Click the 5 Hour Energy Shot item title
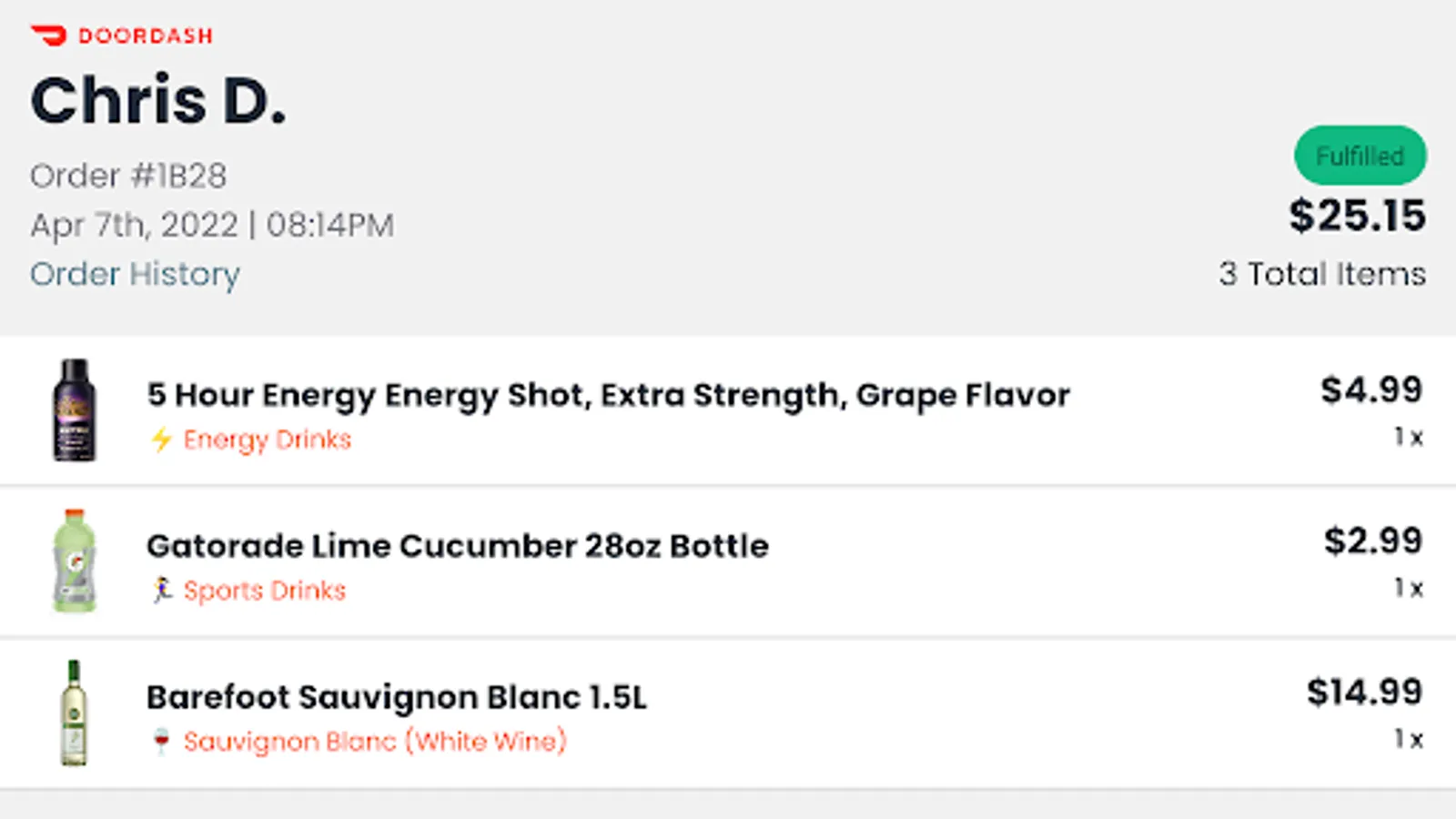The height and width of the screenshot is (819, 1456). (609, 395)
